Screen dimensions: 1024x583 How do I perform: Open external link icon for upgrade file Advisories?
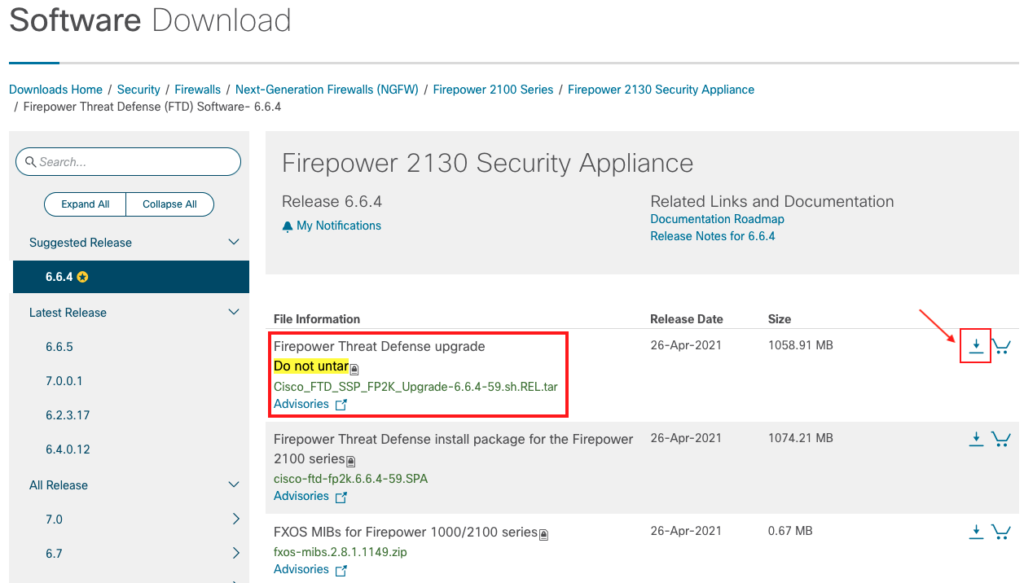[x=341, y=405]
